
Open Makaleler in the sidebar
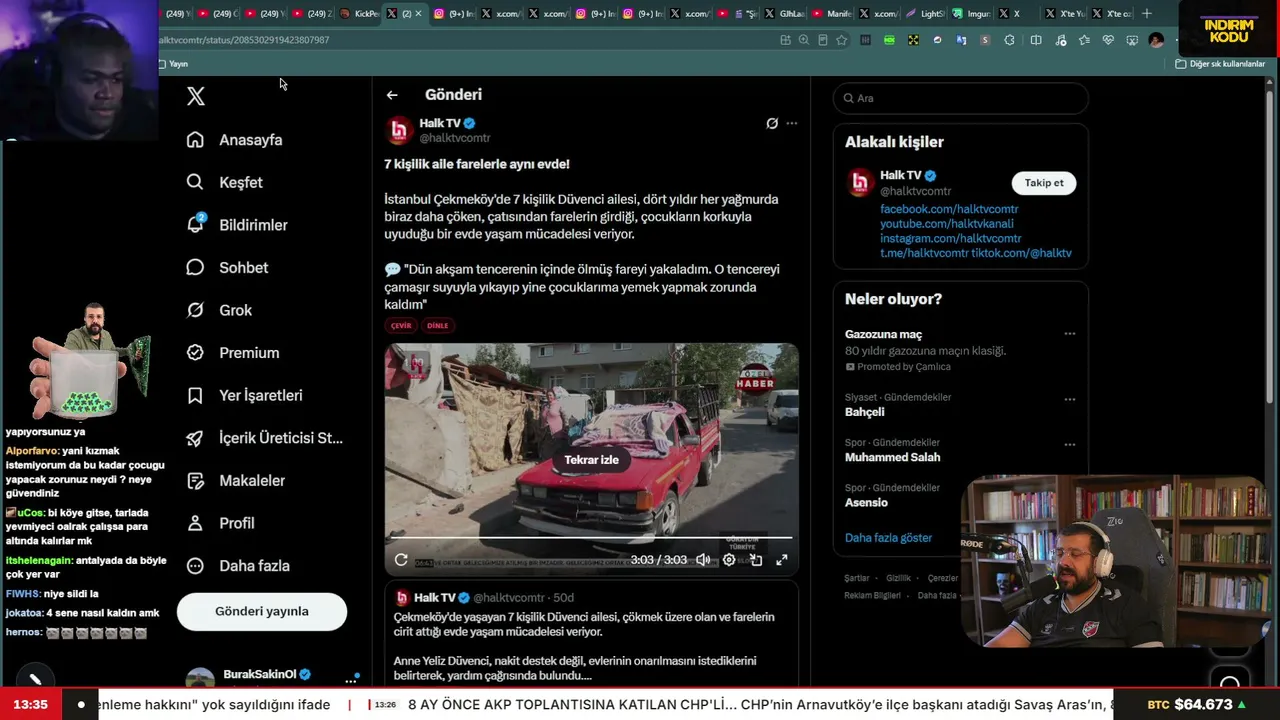tap(235, 480)
